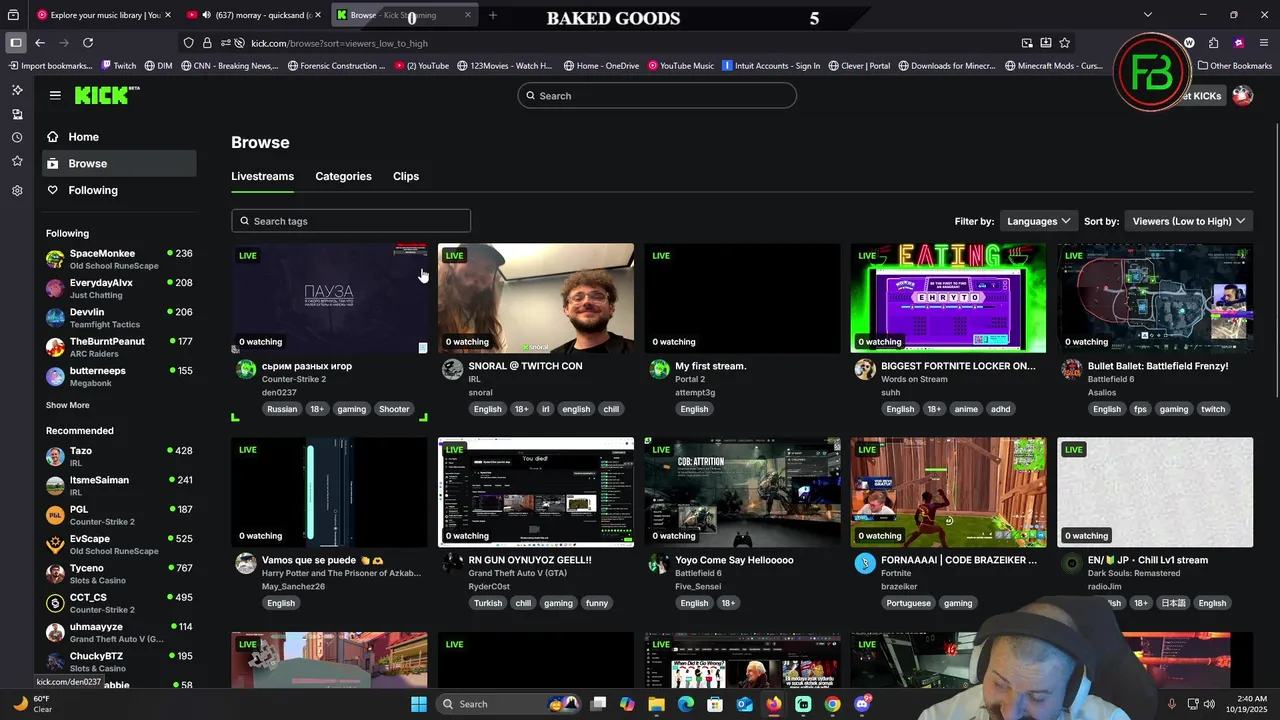Open the uhmaayyze recommended channel
This screenshot has height=720, width=1280.
(119, 632)
